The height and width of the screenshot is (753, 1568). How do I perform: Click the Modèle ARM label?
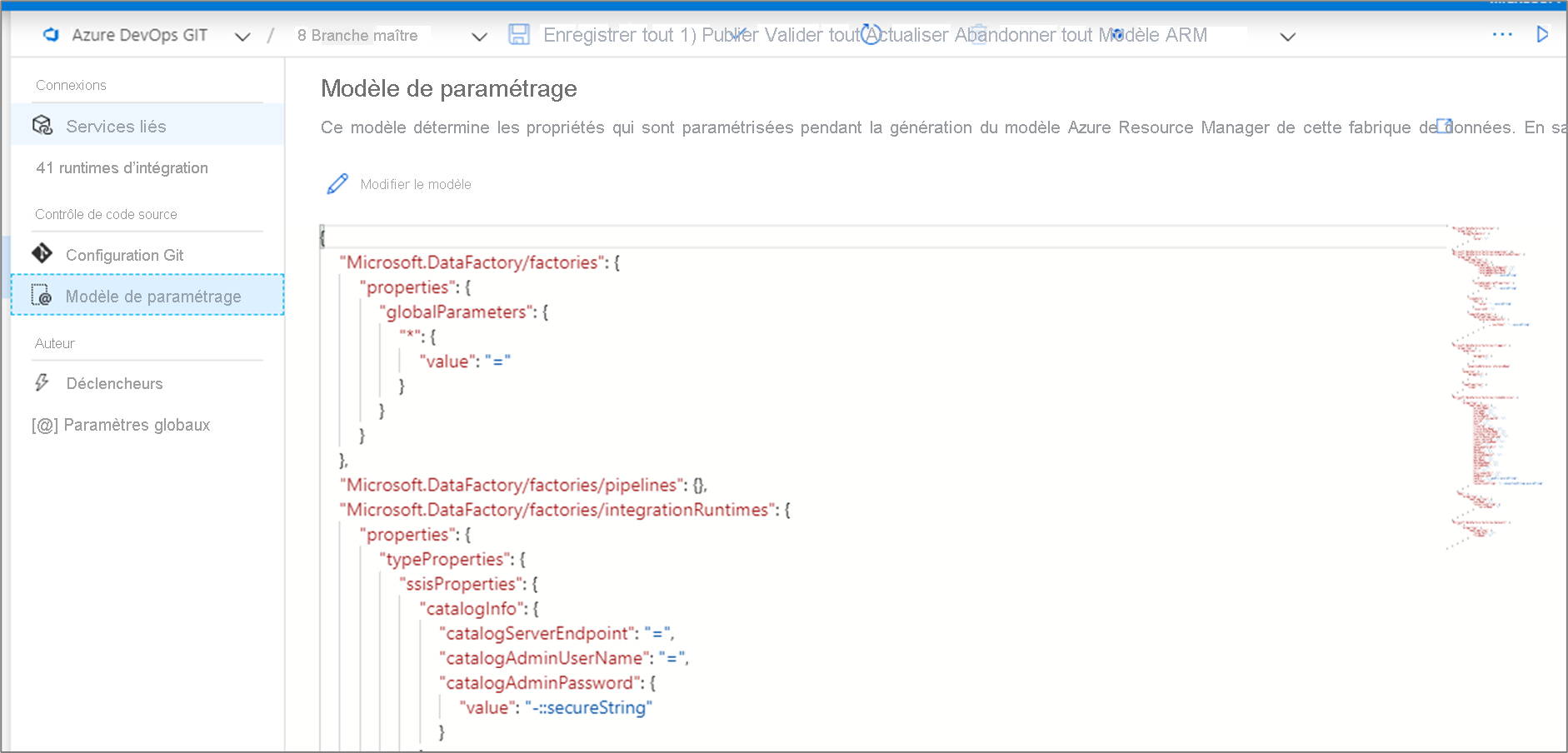1153,35
